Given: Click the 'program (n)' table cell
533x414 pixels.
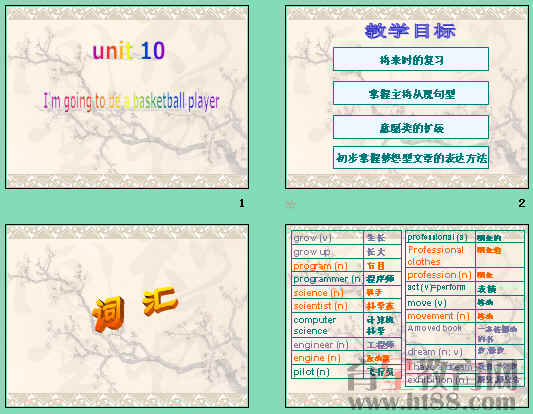Looking at the screenshot, I should coord(328,266).
